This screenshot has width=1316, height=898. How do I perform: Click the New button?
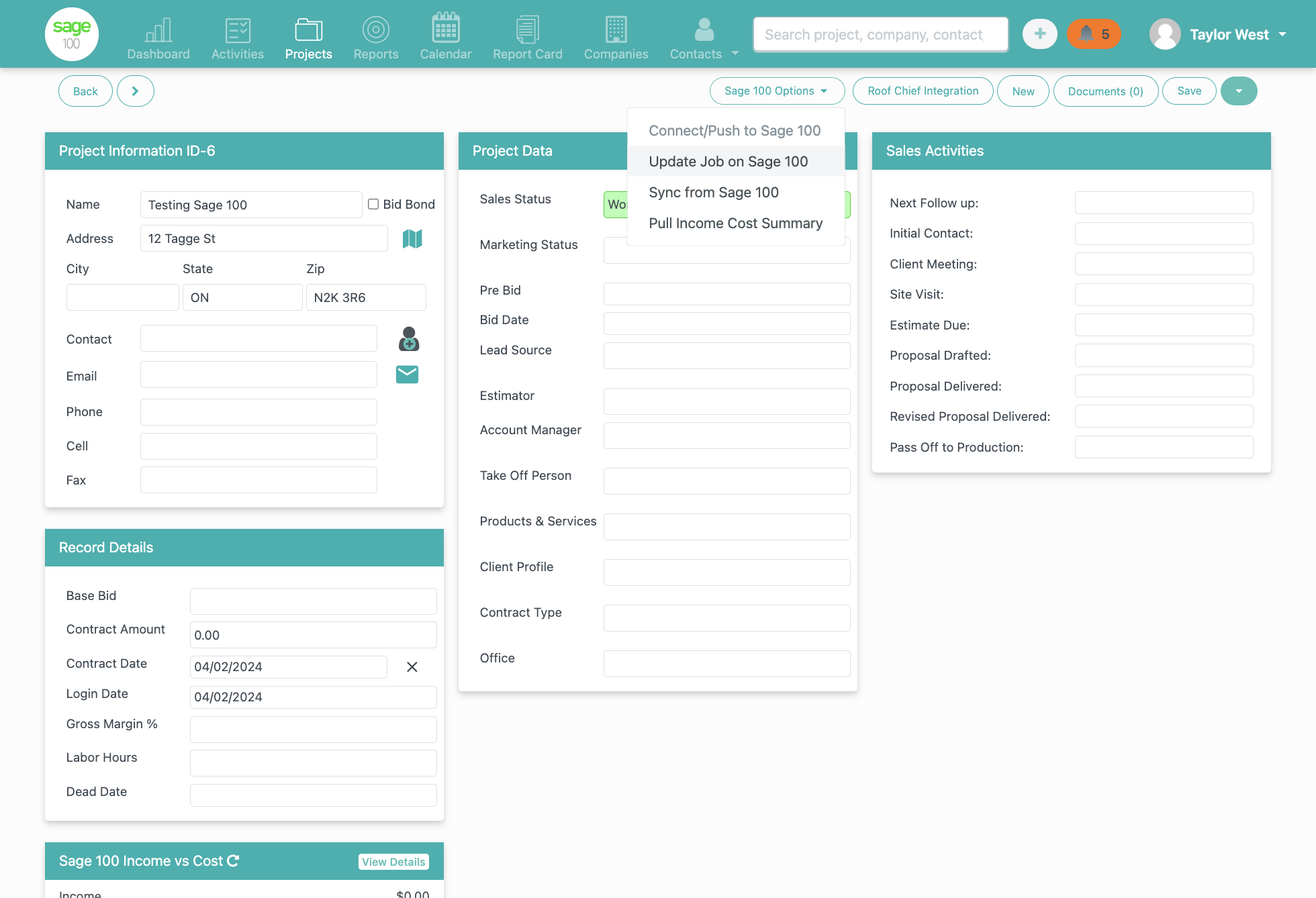[x=1023, y=91]
